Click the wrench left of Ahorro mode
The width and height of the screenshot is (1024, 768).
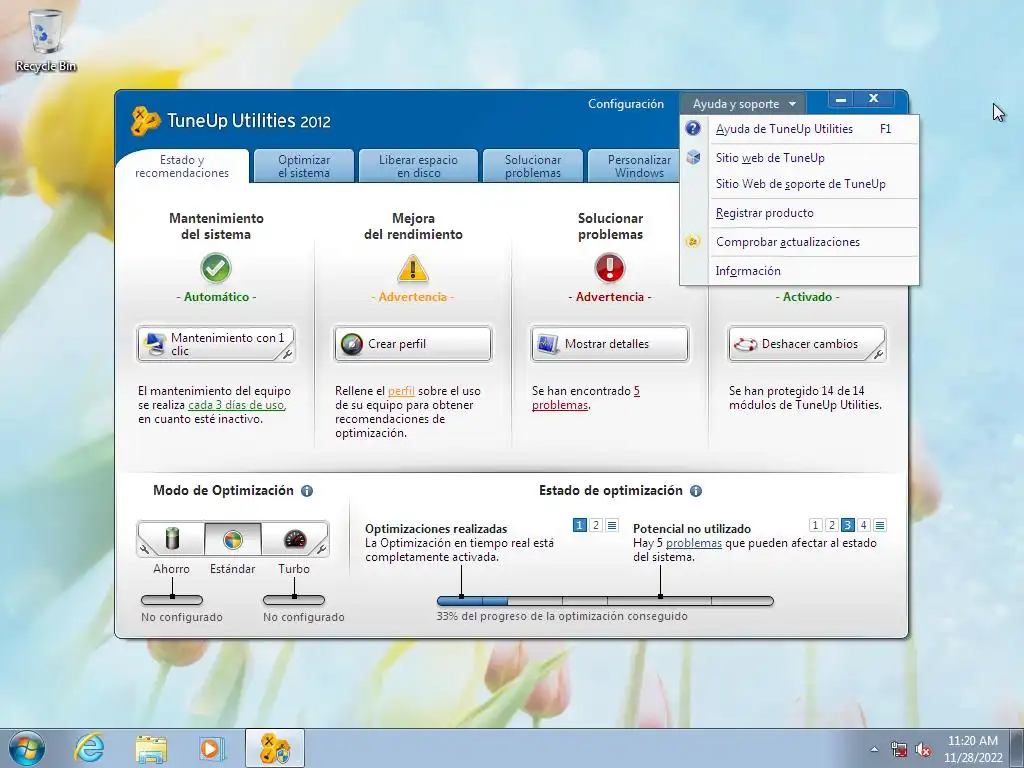click(144, 549)
